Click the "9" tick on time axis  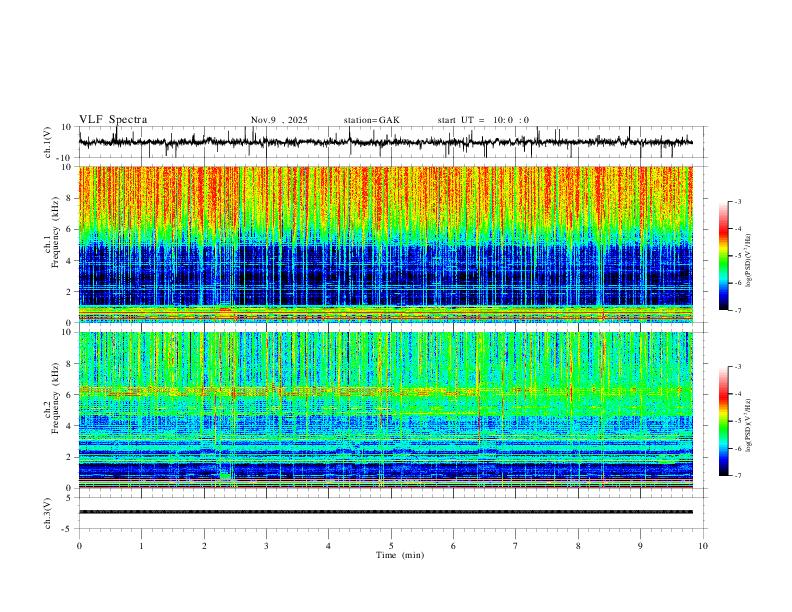pyautogui.click(x=640, y=546)
